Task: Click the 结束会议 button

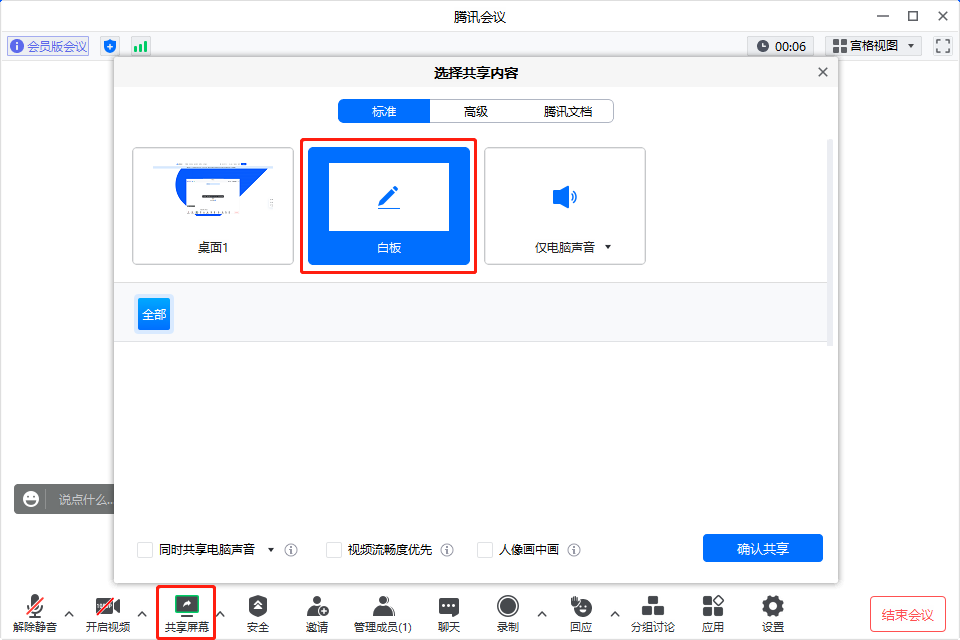Action: [907, 614]
